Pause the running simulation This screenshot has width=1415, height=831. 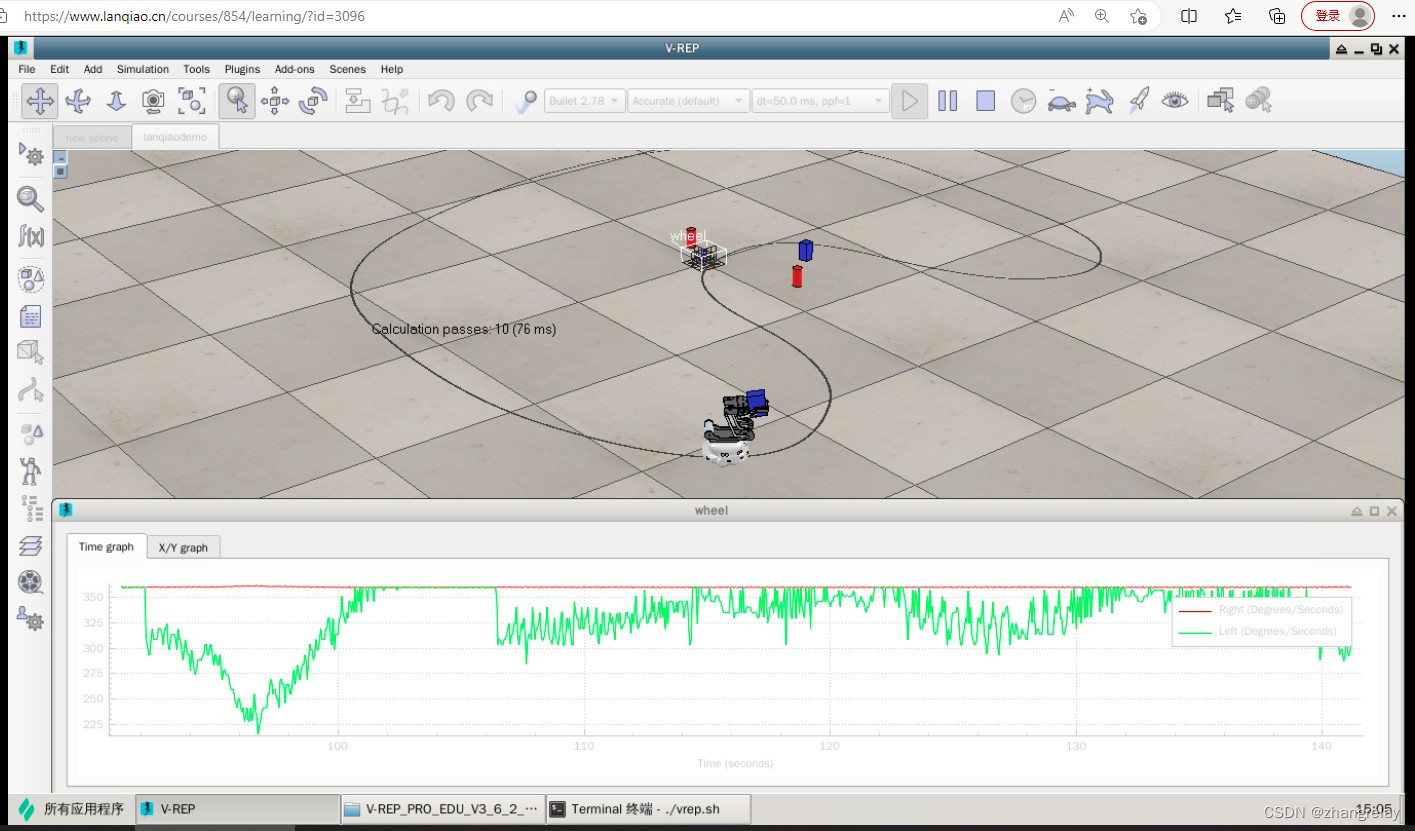click(947, 100)
